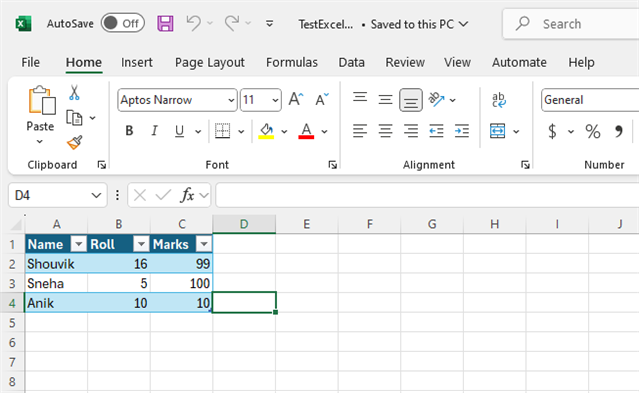639x393 pixels.
Task: Apply yellow Fill Color bucket
Action: (x=266, y=131)
